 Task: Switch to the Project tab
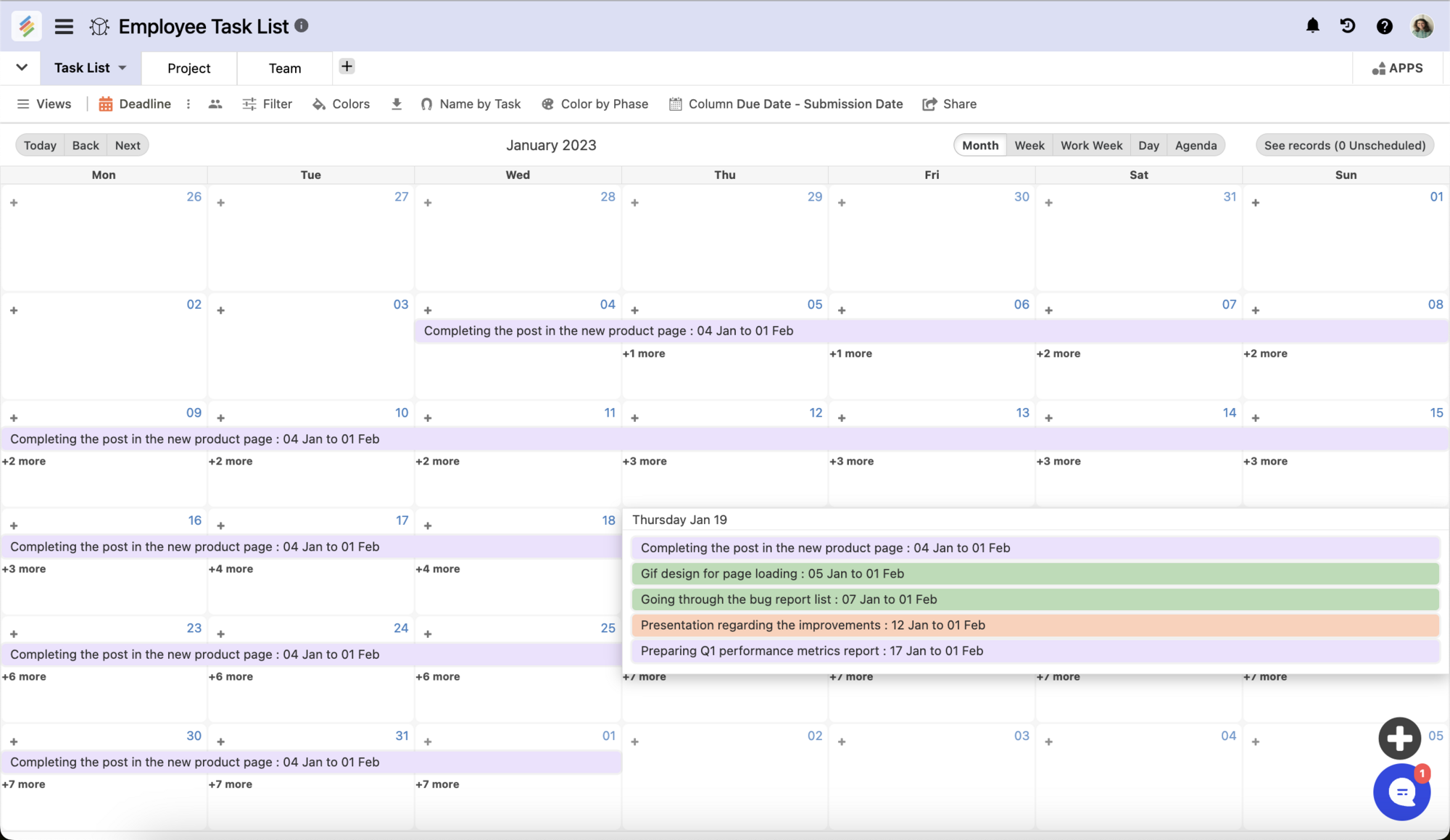point(188,67)
